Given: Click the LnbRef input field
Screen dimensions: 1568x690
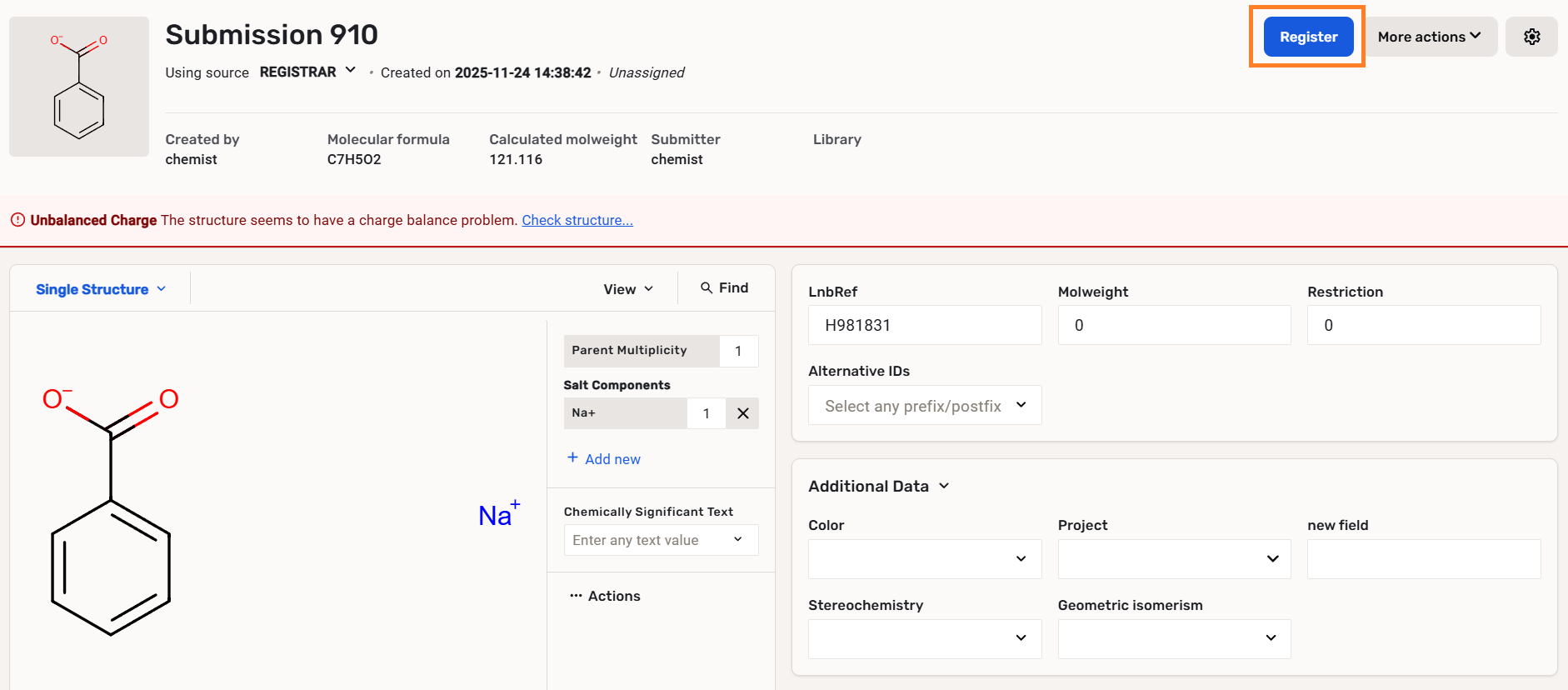Looking at the screenshot, I should tap(924, 325).
